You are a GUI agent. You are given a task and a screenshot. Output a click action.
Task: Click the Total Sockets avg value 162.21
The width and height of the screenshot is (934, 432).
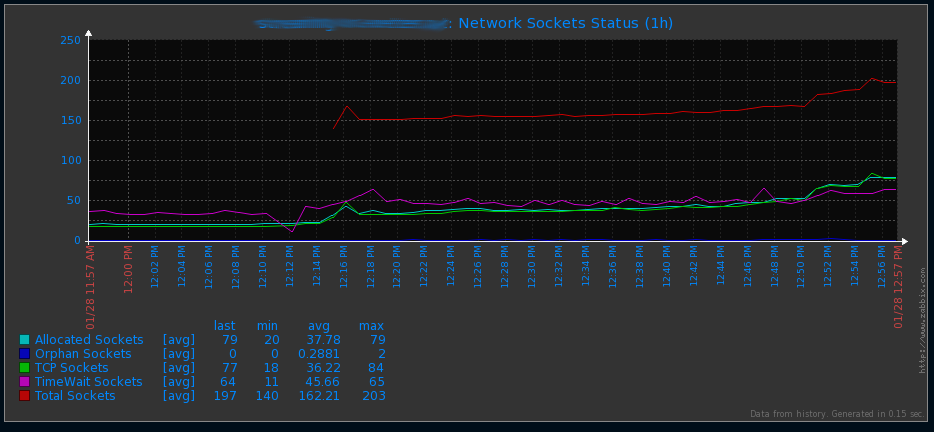320,396
